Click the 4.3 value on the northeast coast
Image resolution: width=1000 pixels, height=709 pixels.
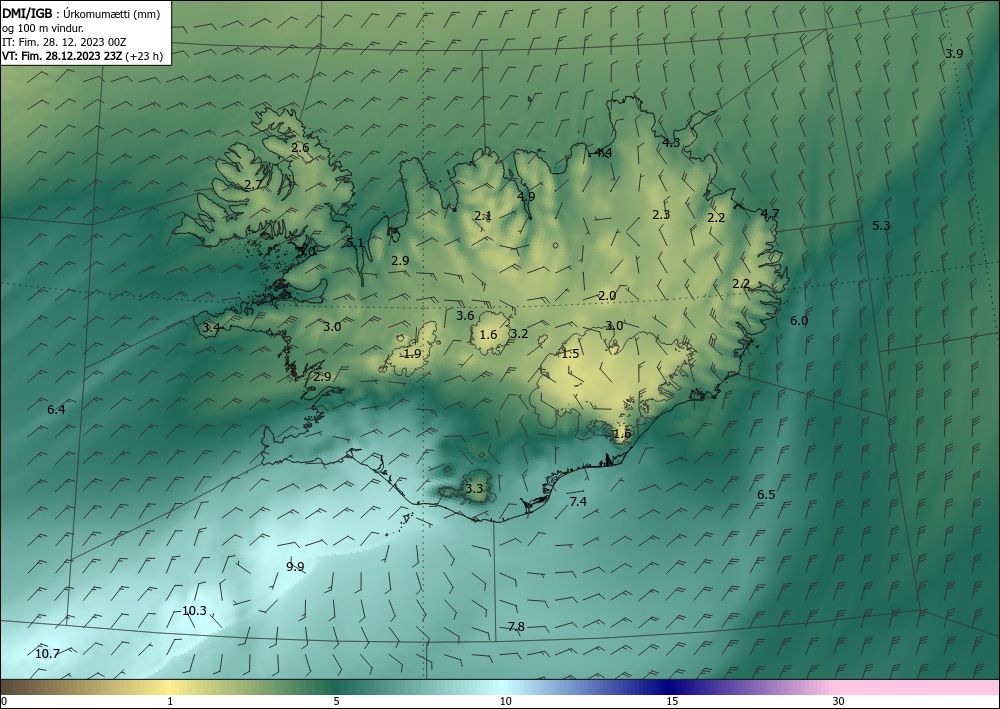(x=671, y=142)
